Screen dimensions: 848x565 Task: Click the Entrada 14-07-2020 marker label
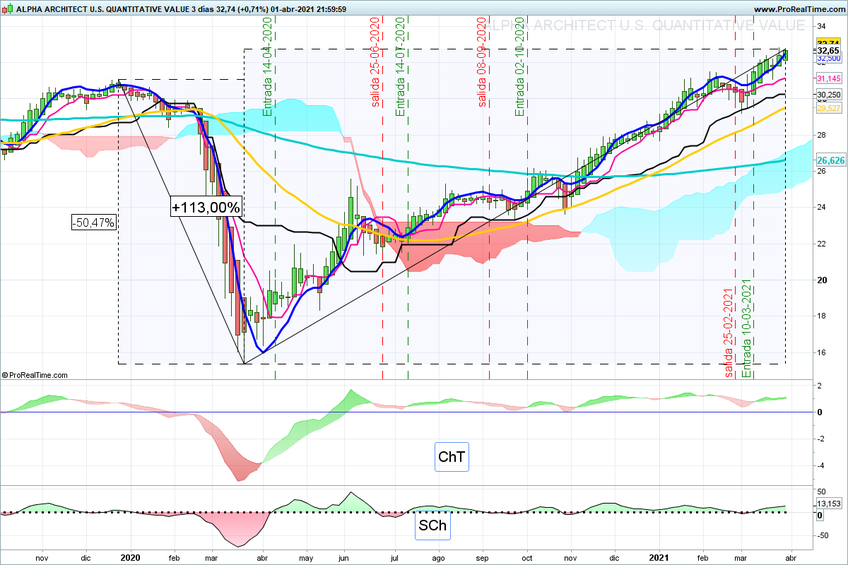[400, 67]
